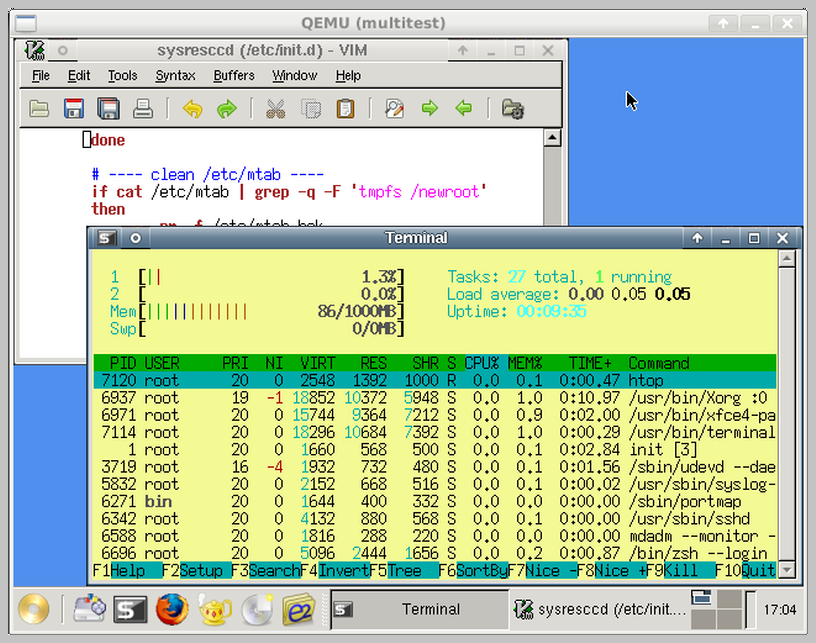Switch to second workspace in pager

[x=730, y=599]
